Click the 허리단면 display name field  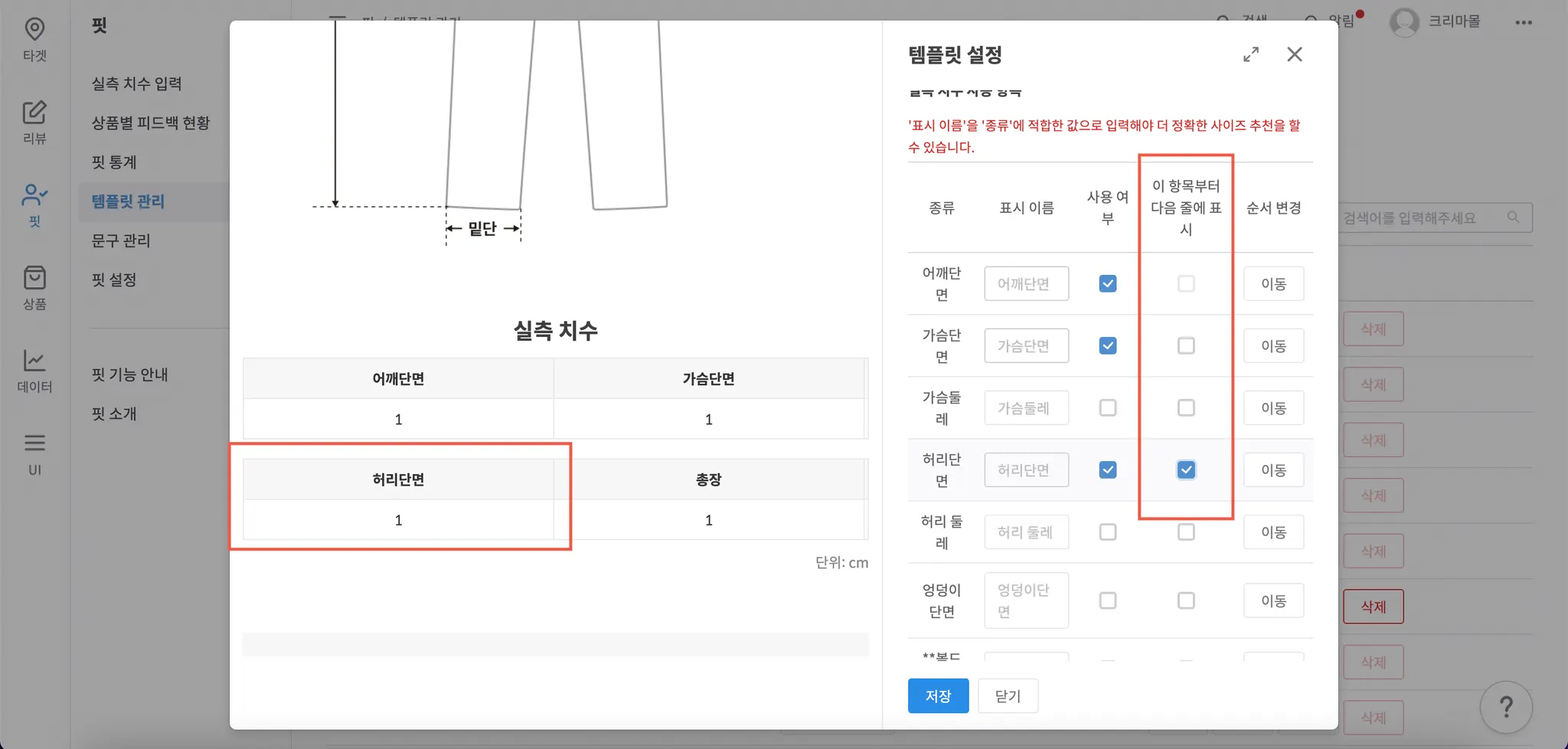click(x=1026, y=469)
